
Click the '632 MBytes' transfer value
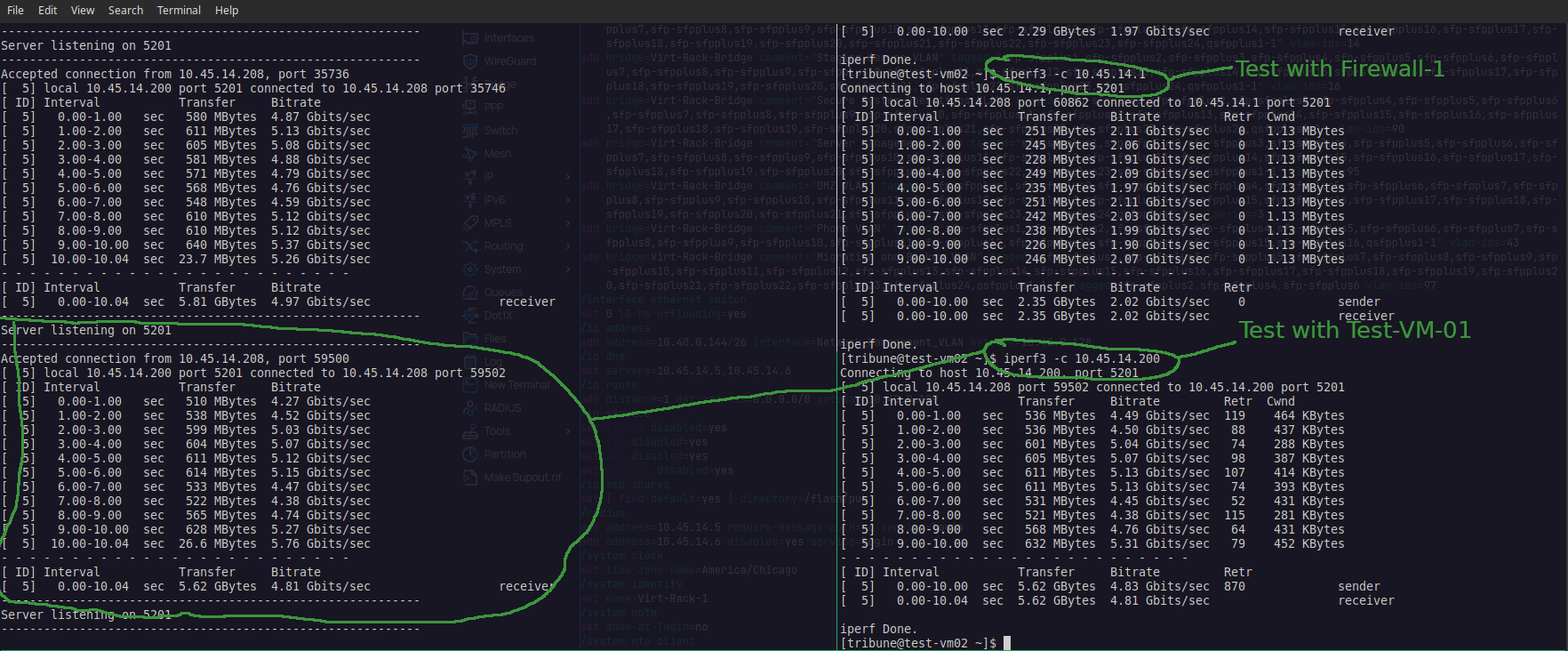point(1060,543)
